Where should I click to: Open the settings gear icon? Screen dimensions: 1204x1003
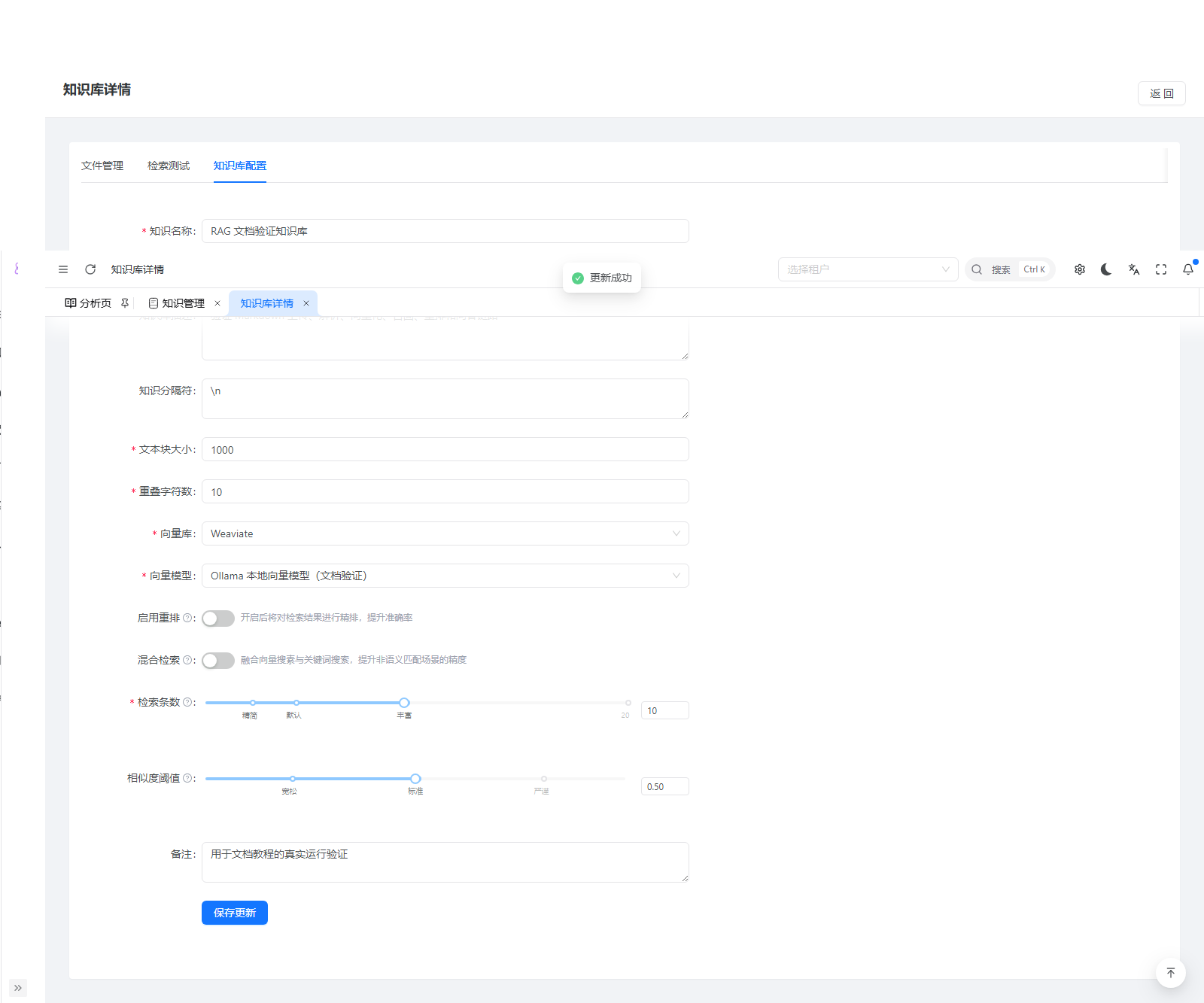coord(1080,269)
